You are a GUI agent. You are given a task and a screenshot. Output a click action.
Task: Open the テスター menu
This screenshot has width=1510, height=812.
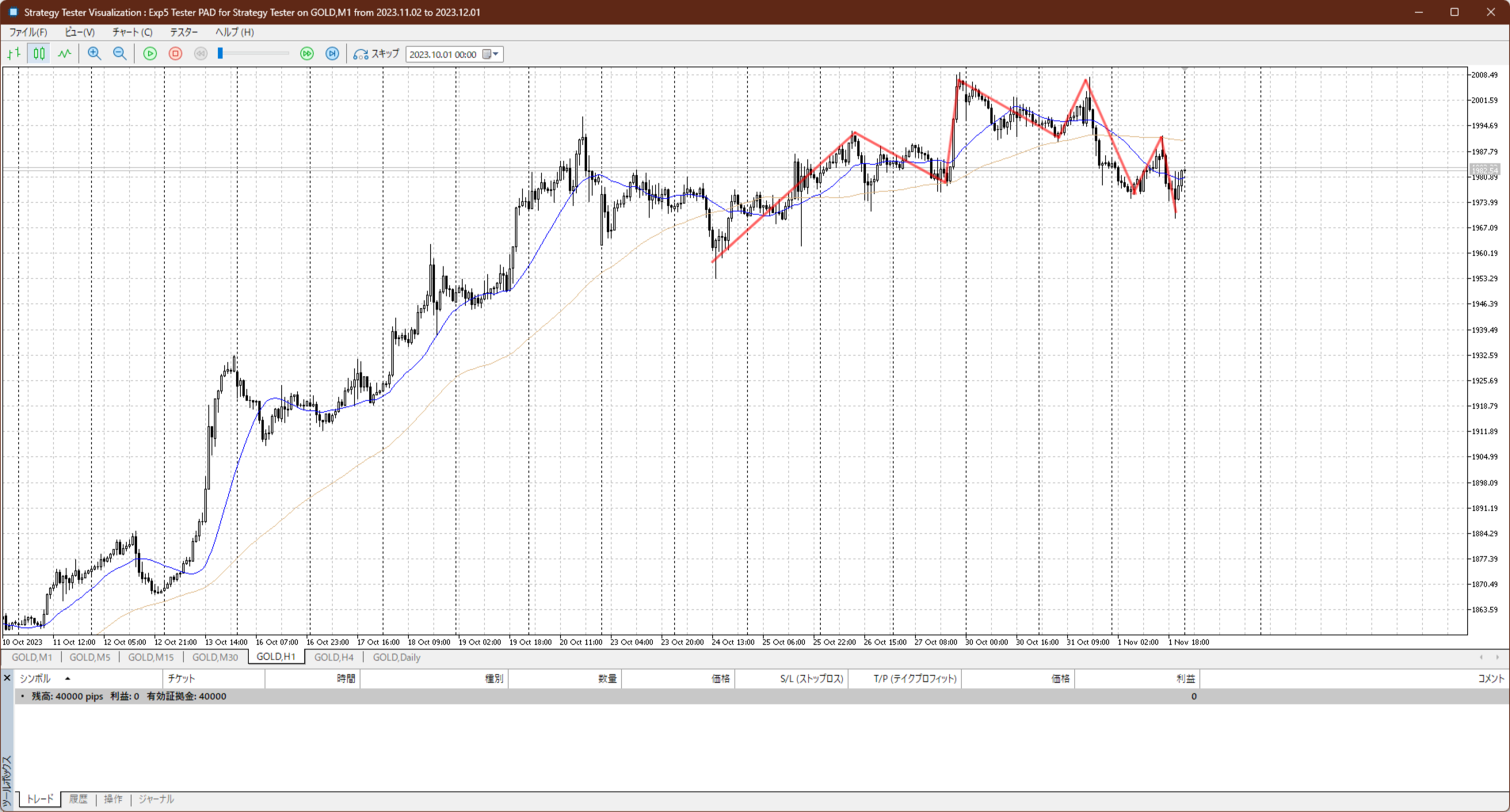pyautogui.click(x=184, y=32)
